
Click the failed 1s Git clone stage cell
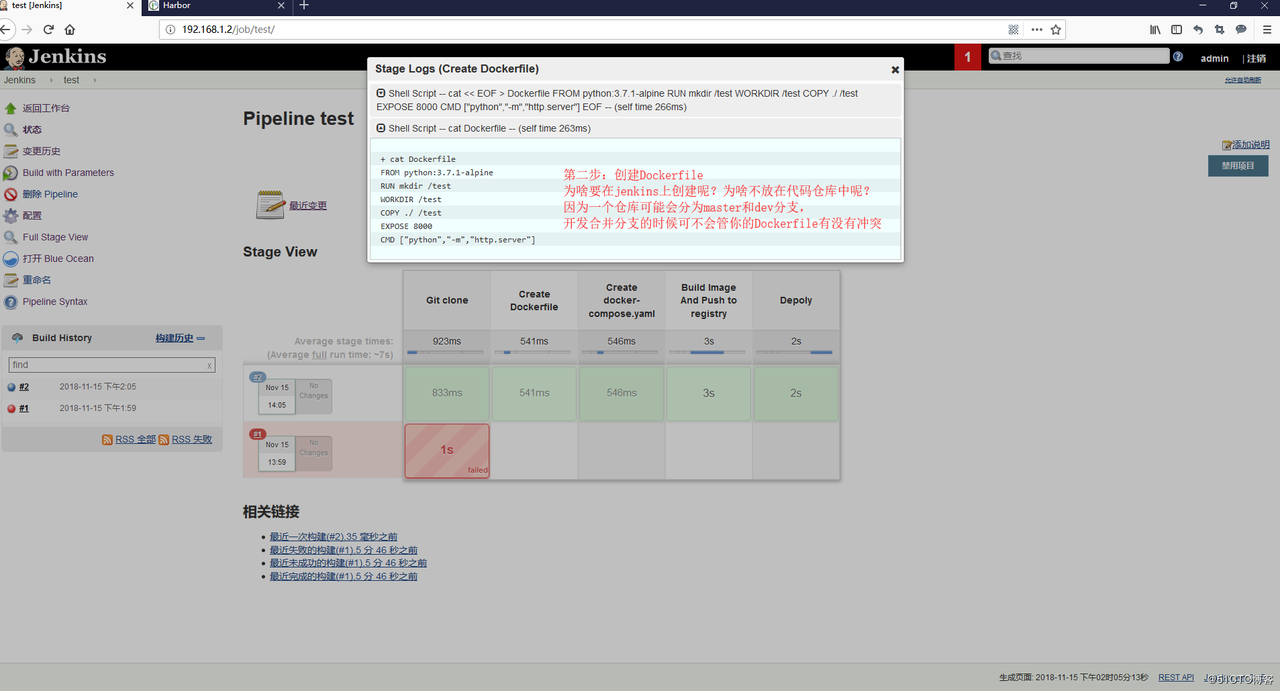(447, 451)
